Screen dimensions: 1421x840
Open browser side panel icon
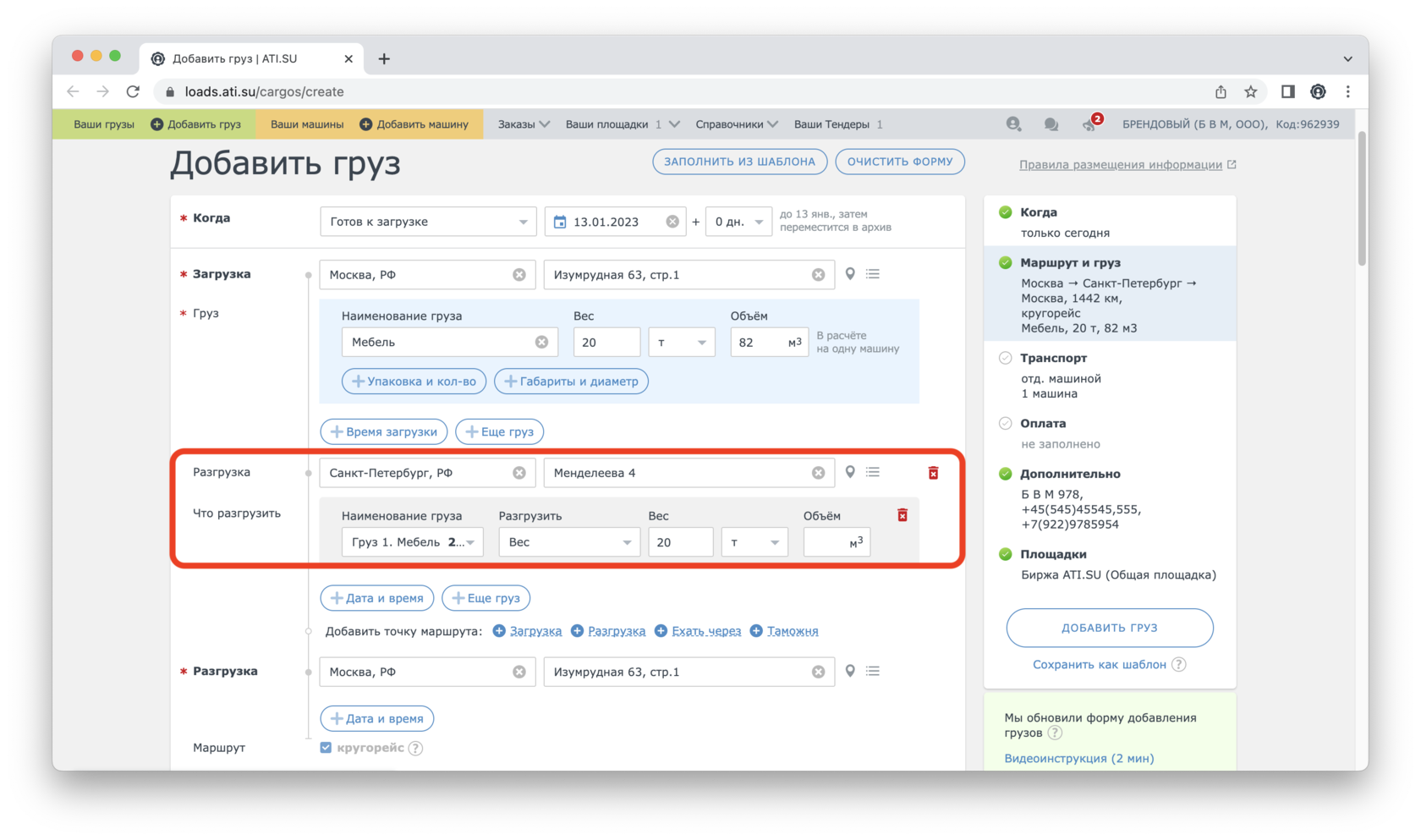pos(1287,91)
